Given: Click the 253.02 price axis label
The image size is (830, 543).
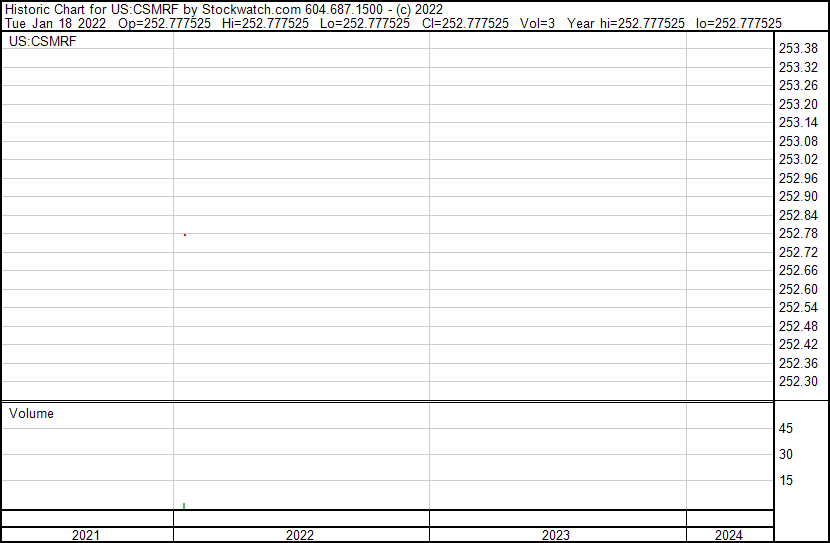Looking at the screenshot, I should [798, 160].
